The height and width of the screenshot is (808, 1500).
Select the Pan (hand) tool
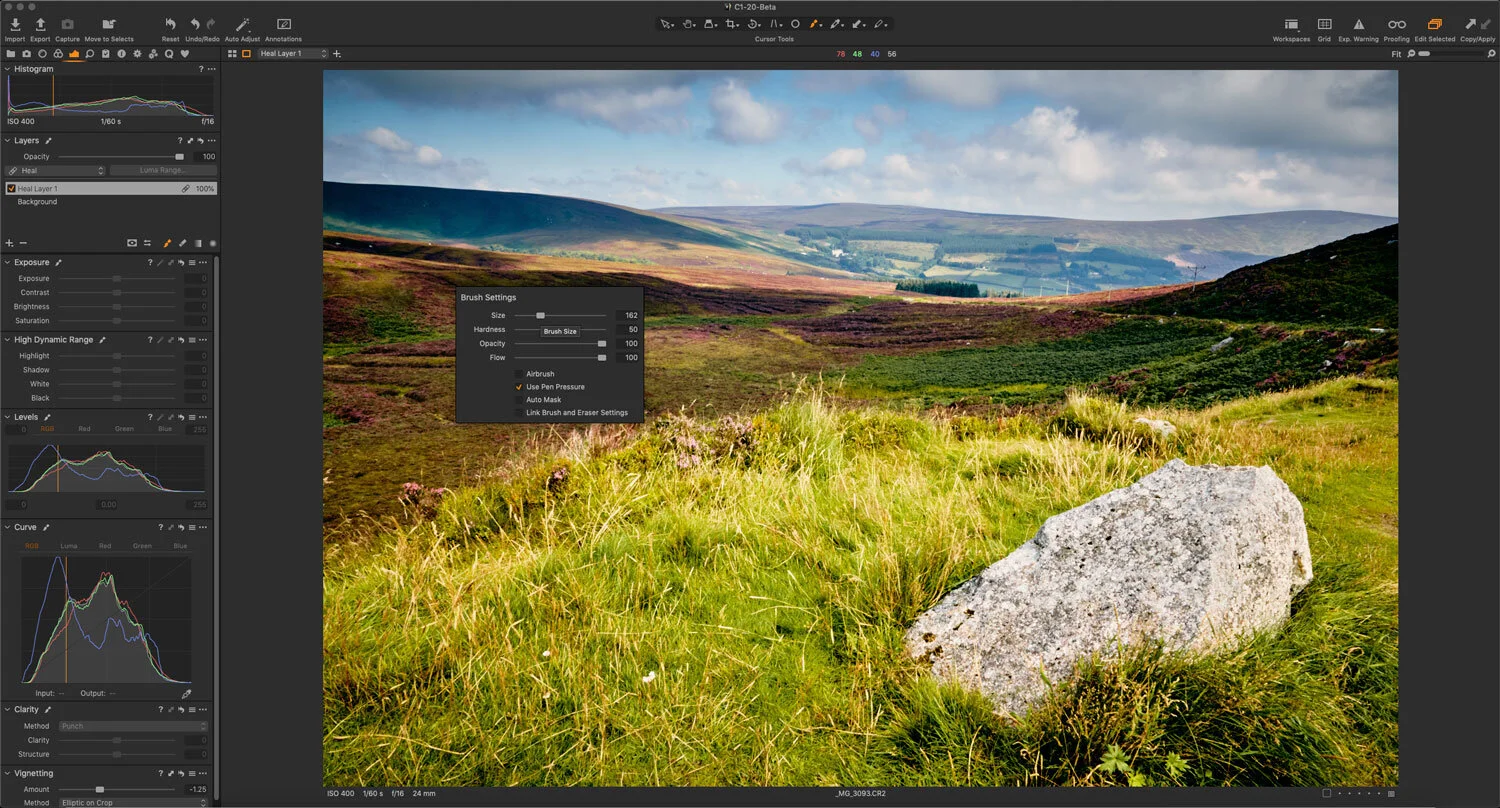pyautogui.click(x=688, y=23)
